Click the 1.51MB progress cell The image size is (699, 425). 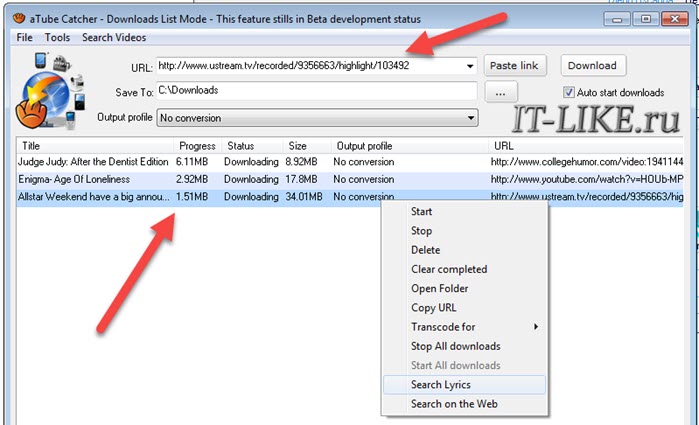click(x=192, y=197)
